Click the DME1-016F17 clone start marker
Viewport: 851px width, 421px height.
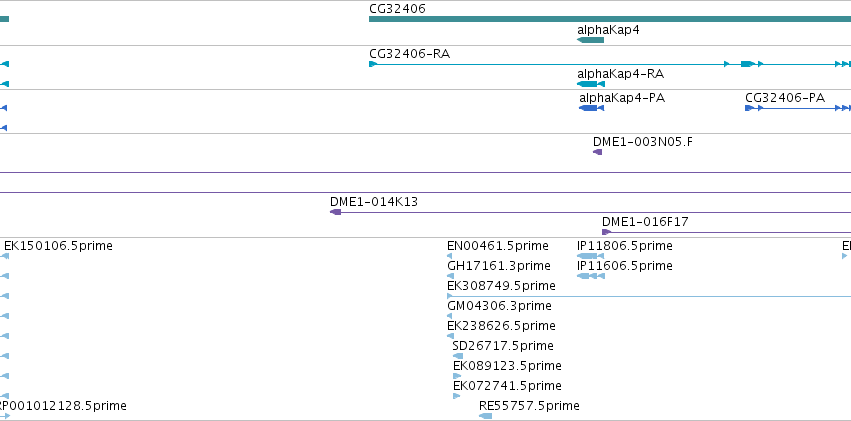pyautogui.click(x=606, y=232)
